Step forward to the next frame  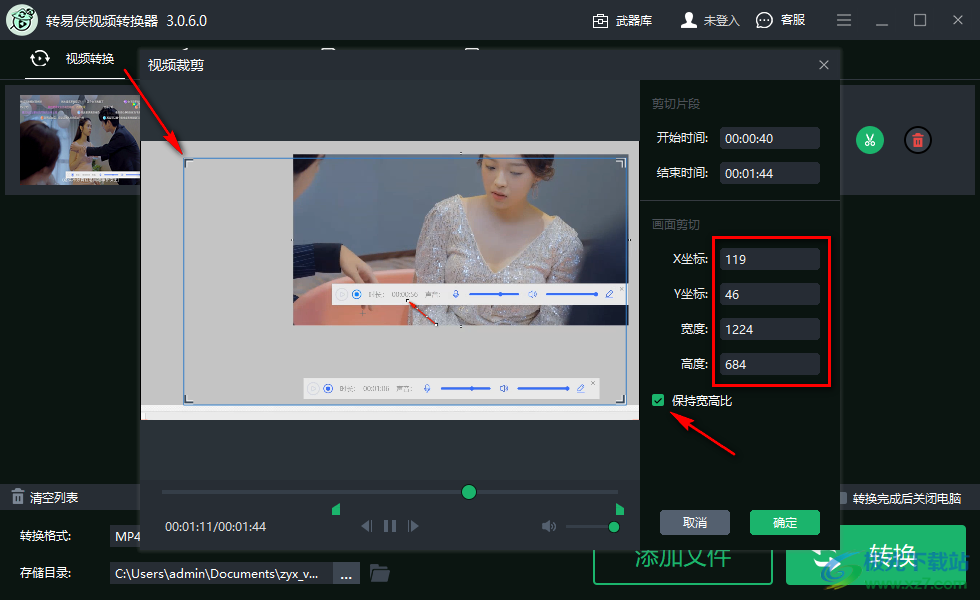coord(413,526)
